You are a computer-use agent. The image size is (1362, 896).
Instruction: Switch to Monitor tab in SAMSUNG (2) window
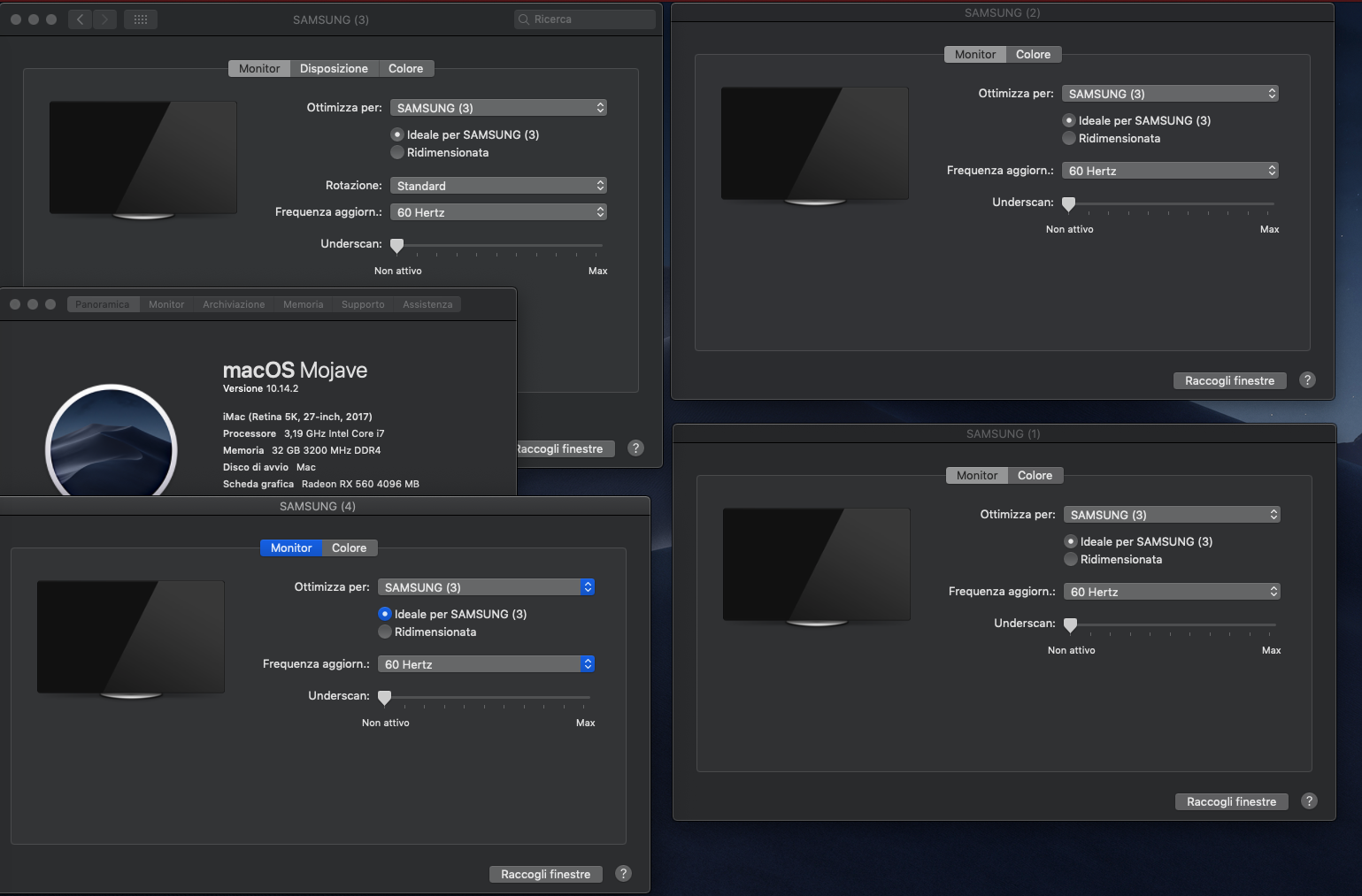point(975,54)
